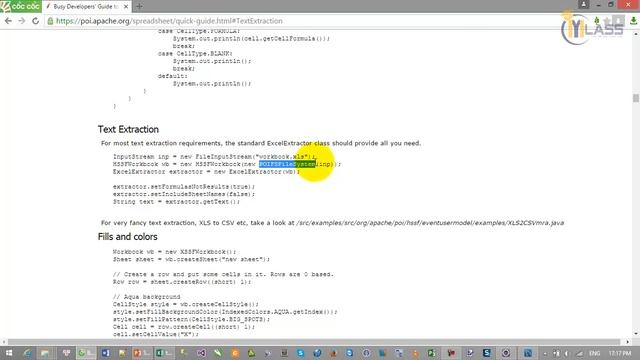Open a new browser tab

139,6
